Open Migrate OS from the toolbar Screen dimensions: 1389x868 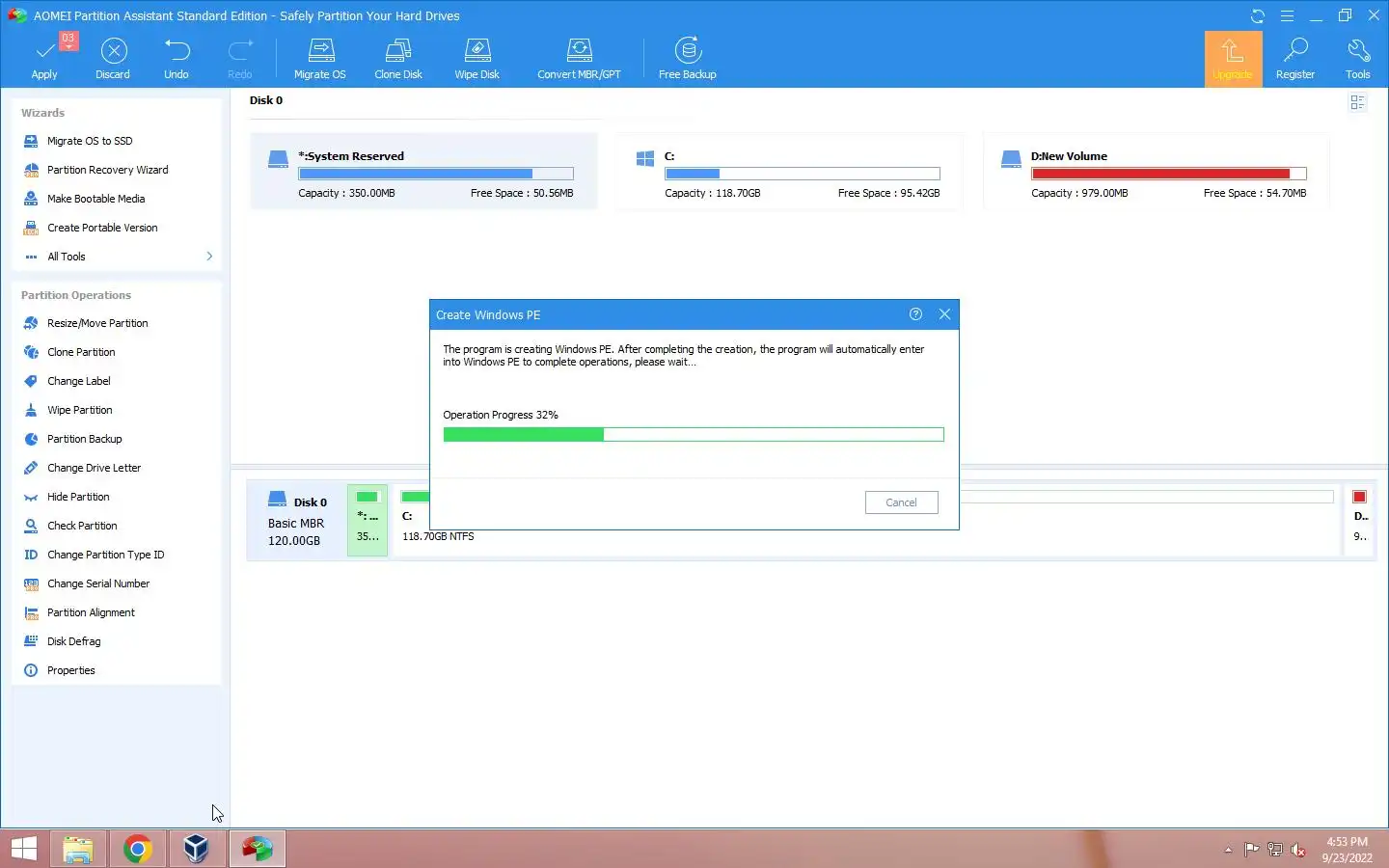(x=320, y=58)
